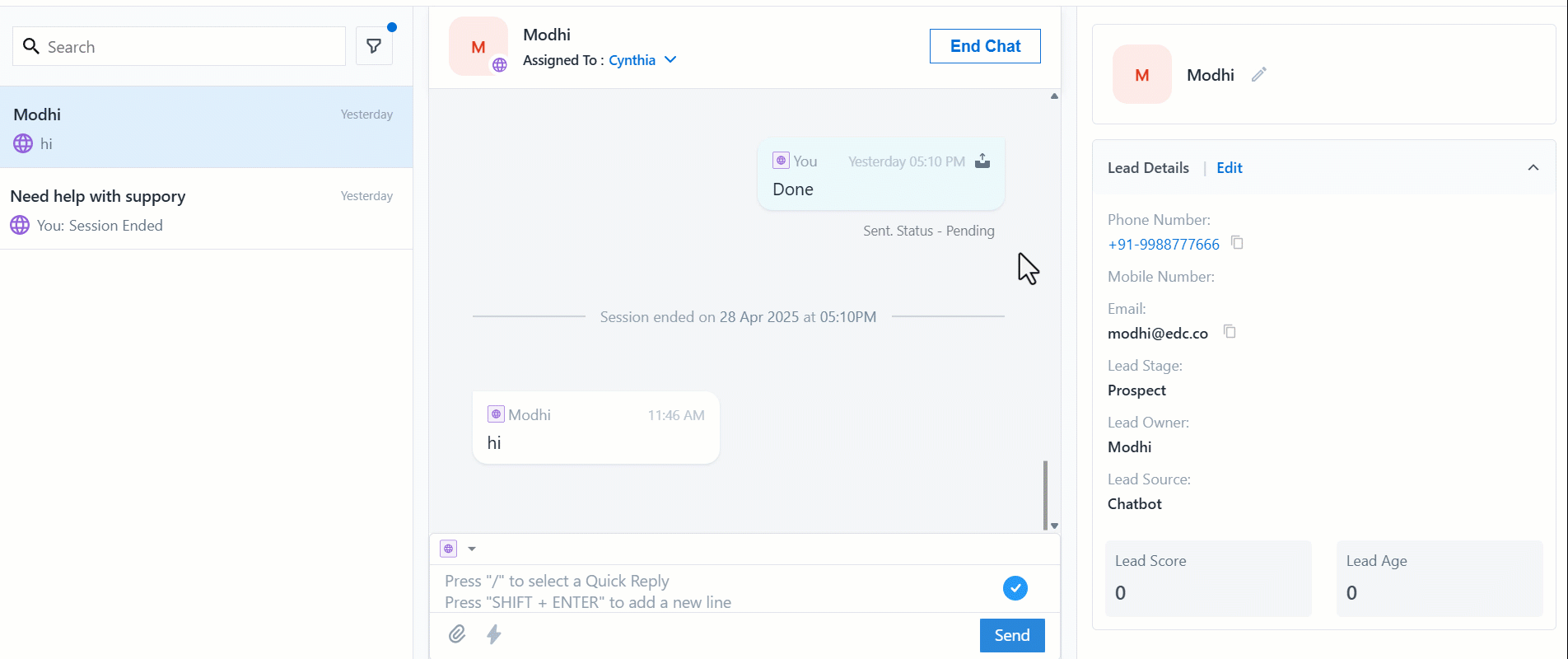Edit lead name with pencil icon

tap(1258, 74)
